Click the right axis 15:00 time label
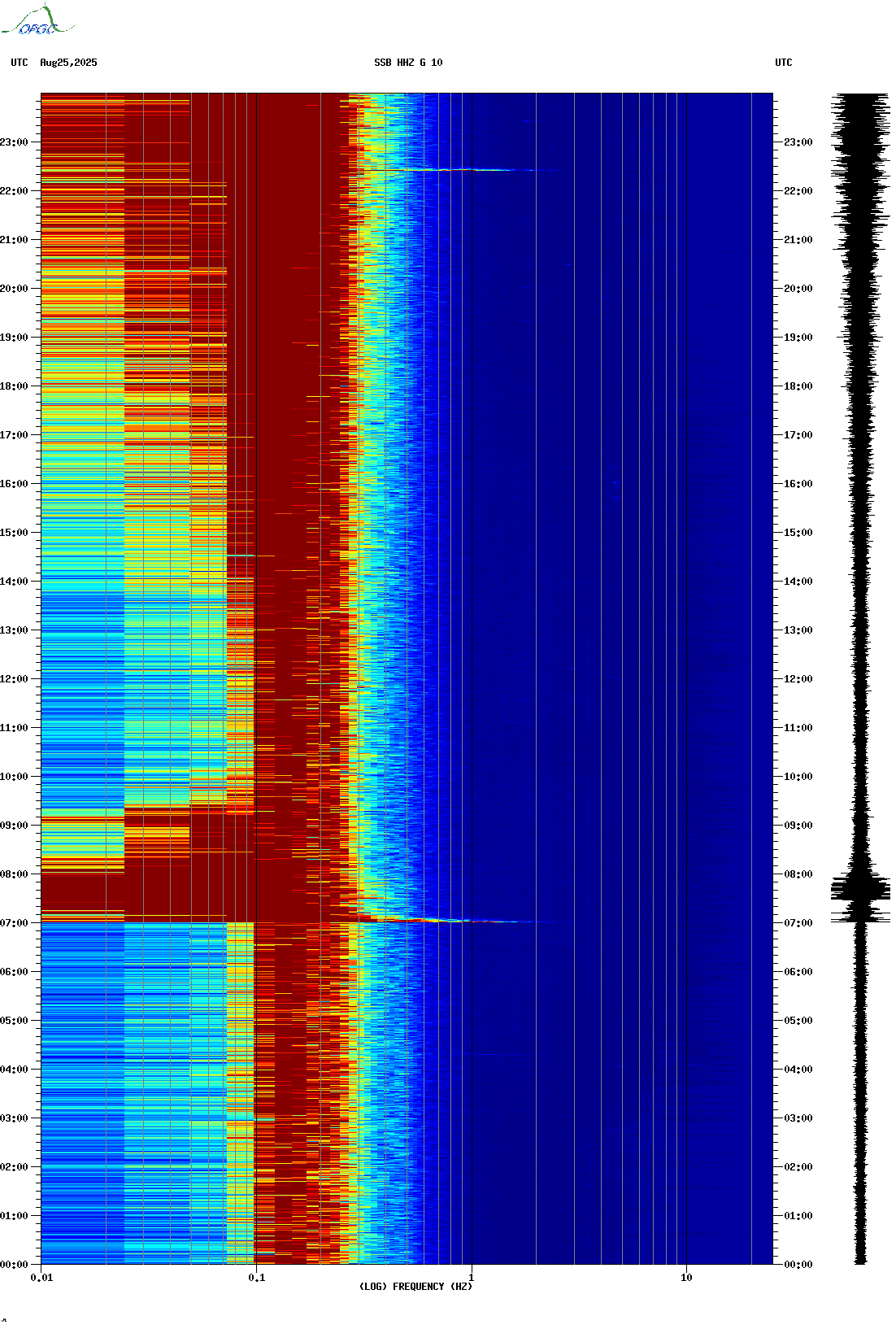896x1329 pixels. click(798, 533)
